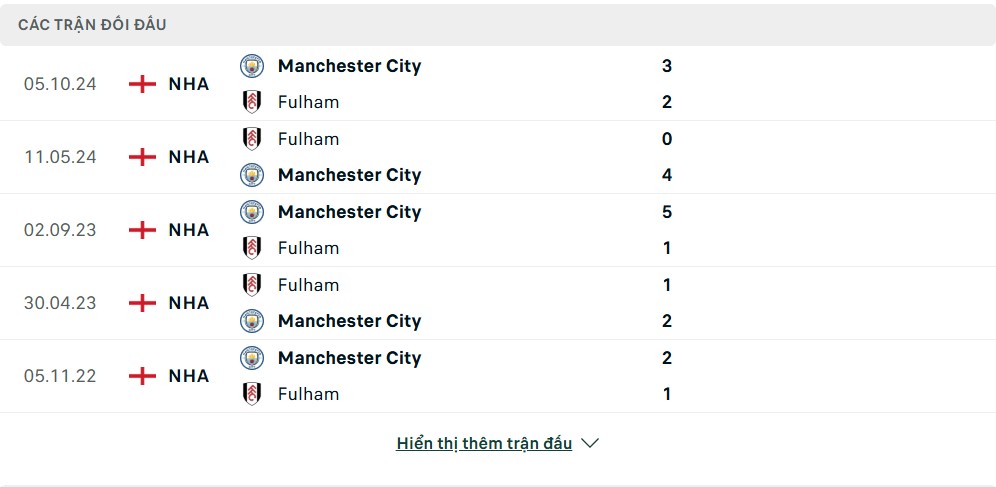Open Manchester City team name in 05.10.24 match
Image resolution: width=996 pixels, height=487 pixels.
tap(349, 66)
